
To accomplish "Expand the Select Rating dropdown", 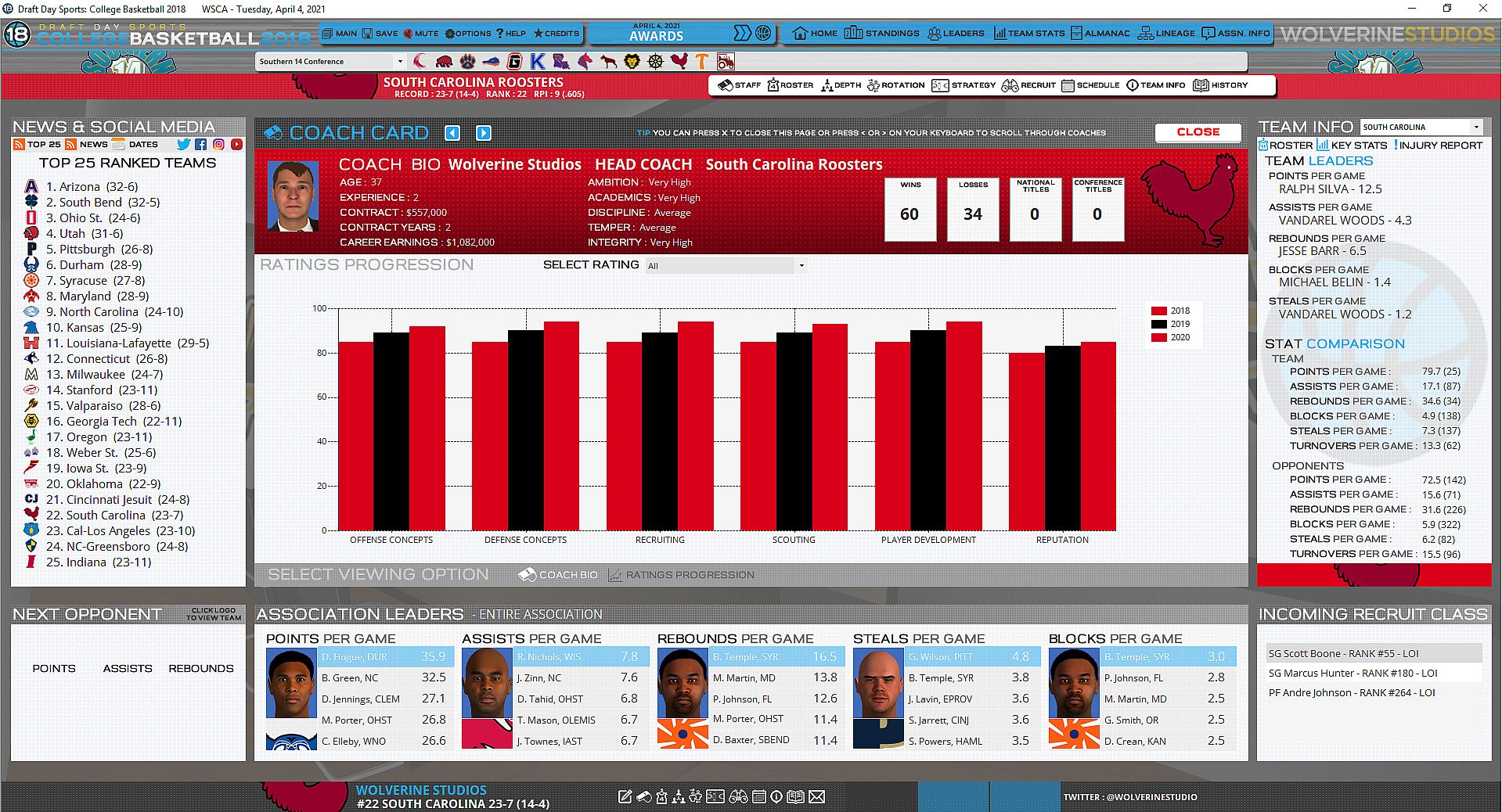I will pyautogui.click(x=726, y=266).
